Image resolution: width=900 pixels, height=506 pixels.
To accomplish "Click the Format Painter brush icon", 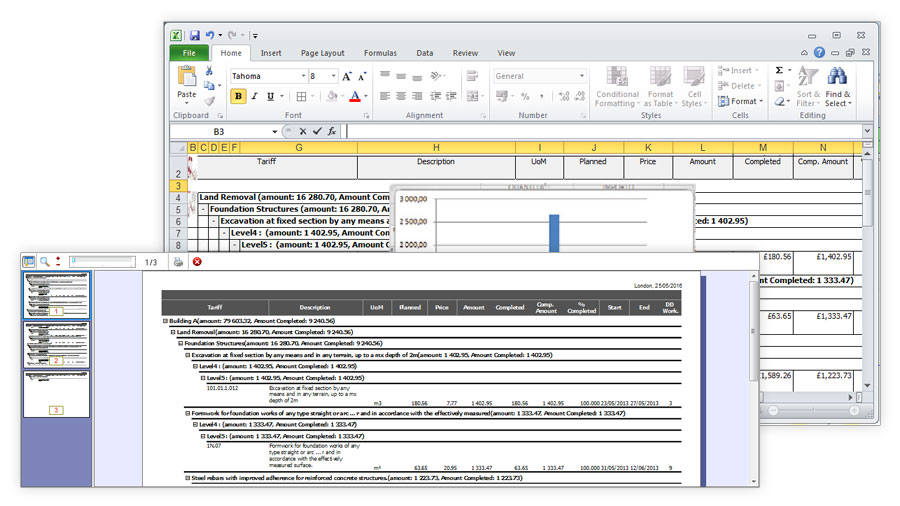I will click(x=210, y=101).
